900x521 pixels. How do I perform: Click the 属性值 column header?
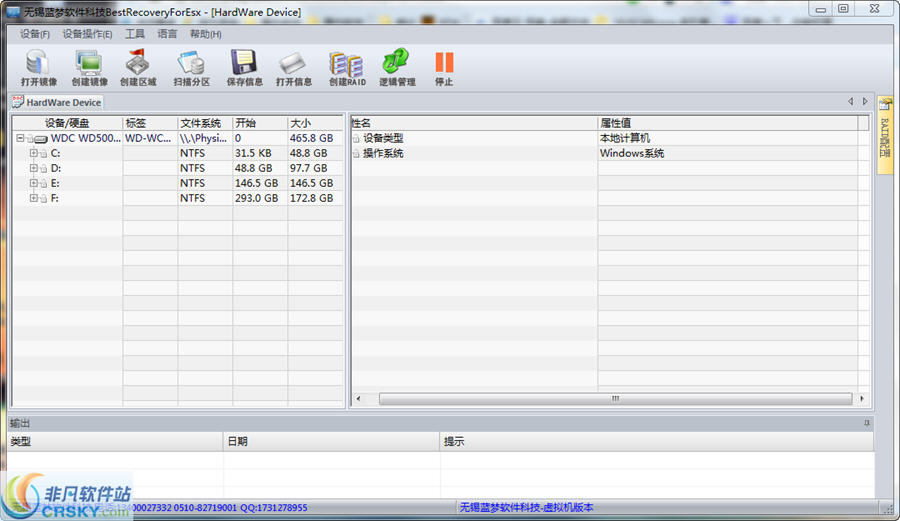(x=728, y=123)
